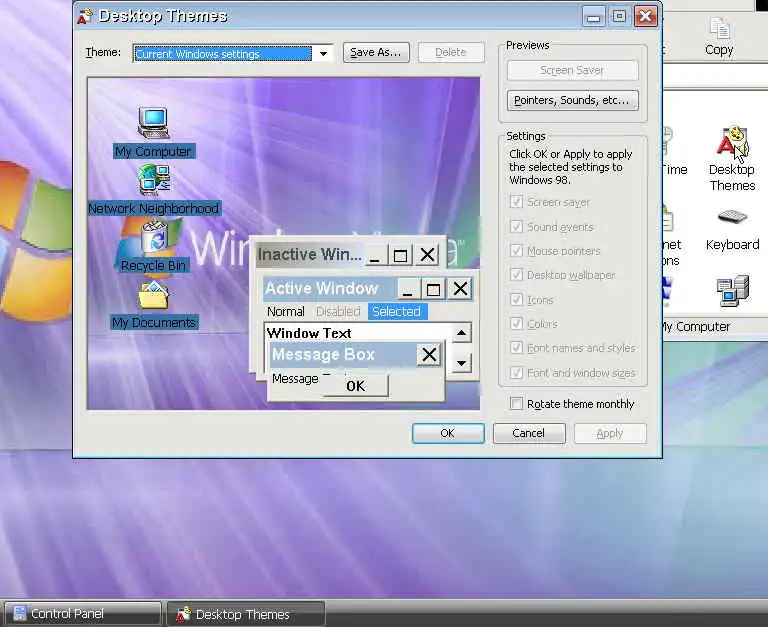Click Recycle Bin icon in preview
This screenshot has height=627, width=768.
click(x=155, y=237)
